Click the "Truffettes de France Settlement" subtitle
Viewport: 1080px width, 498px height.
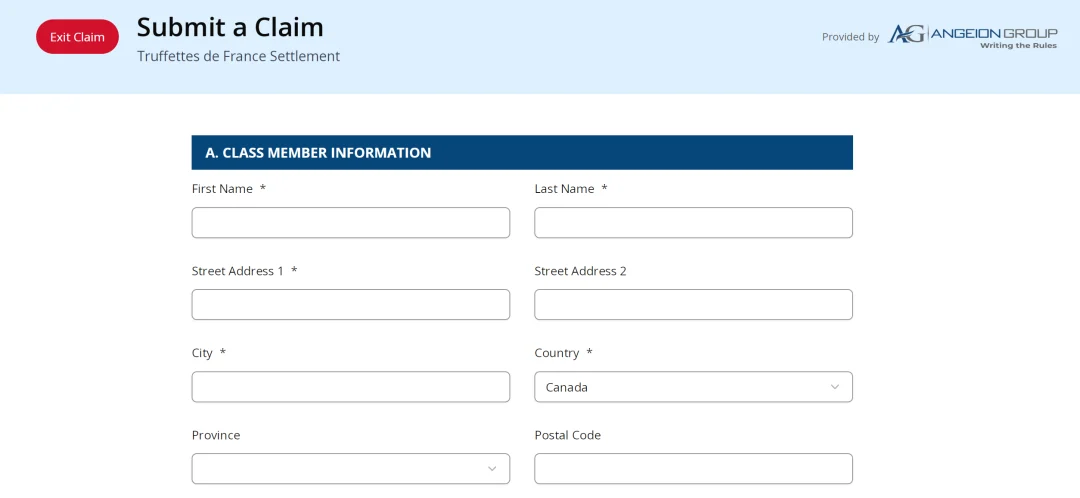tap(238, 56)
